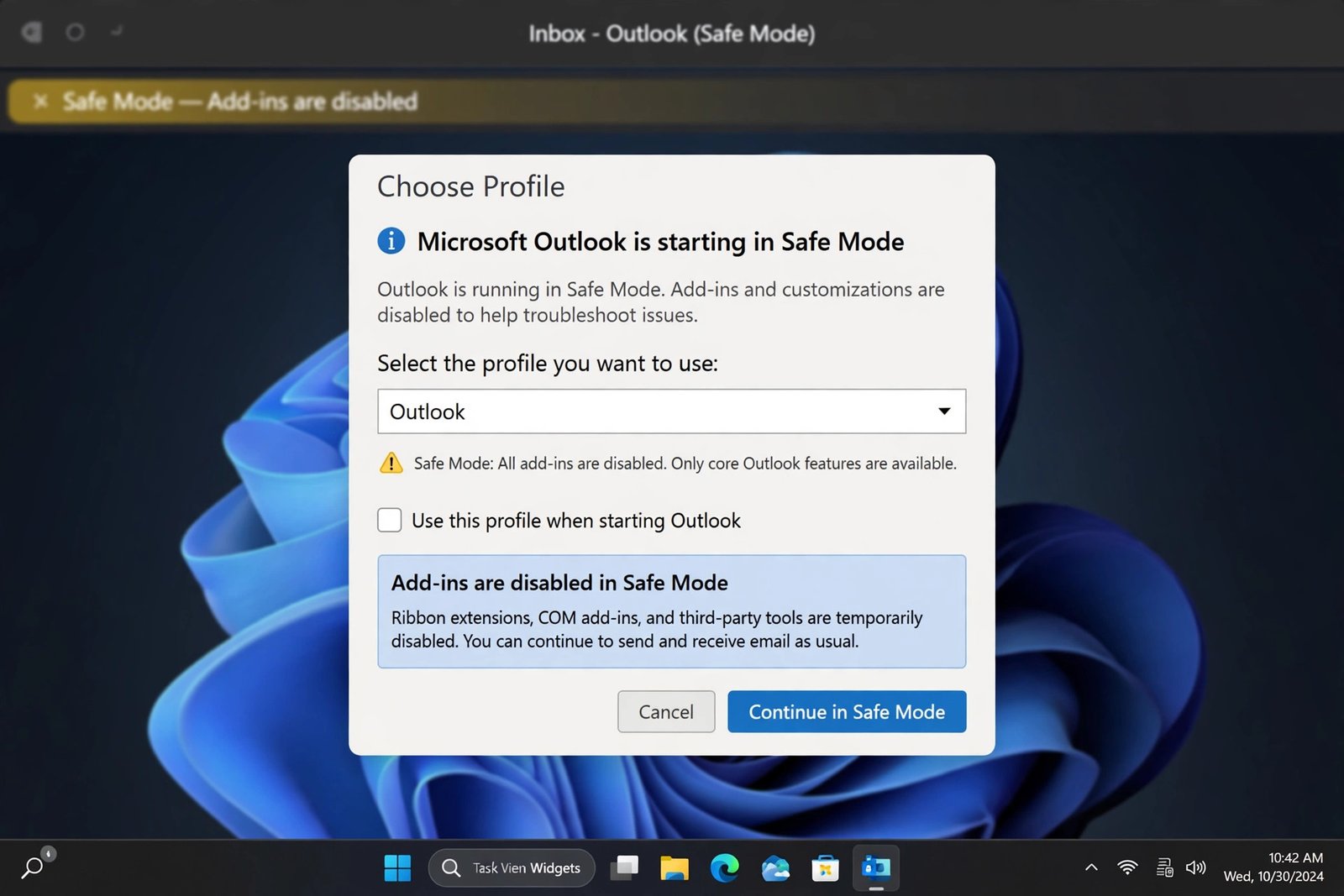
Task: Dismiss the Safe Mode banner with X
Action: [x=39, y=102]
